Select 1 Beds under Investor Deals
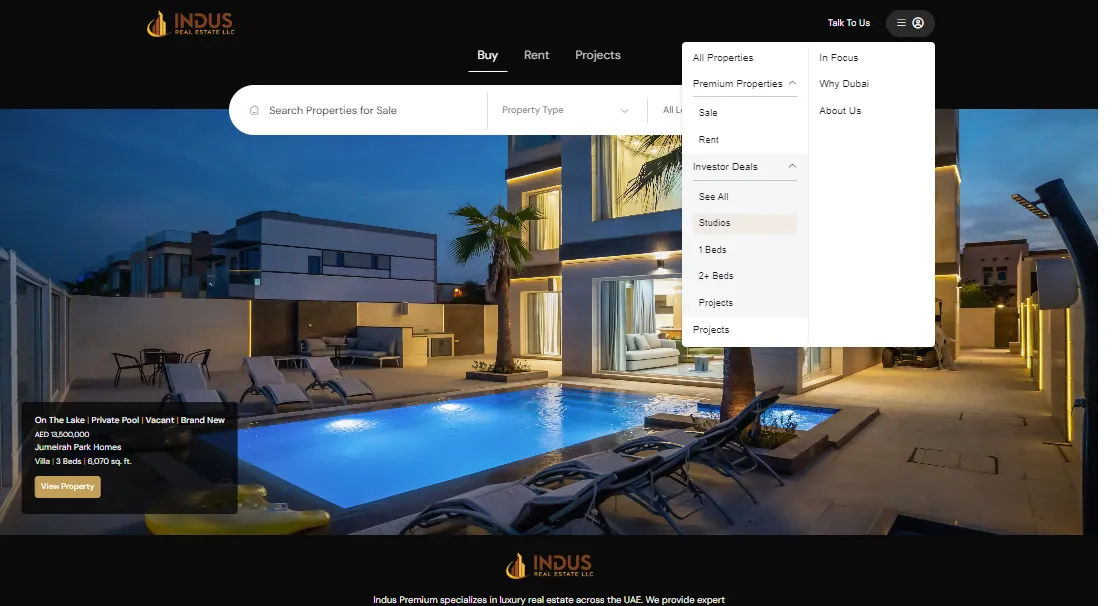The image size is (1115, 606). [713, 250]
